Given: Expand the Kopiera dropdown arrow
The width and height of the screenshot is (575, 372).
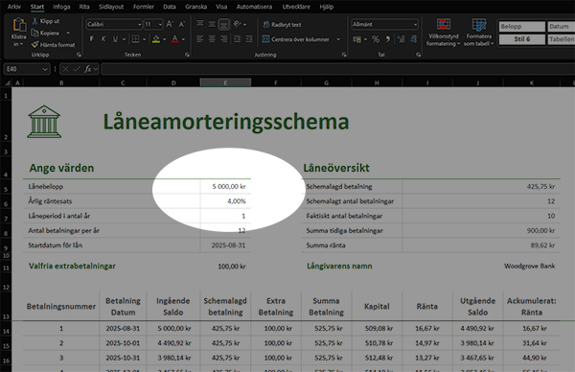Looking at the screenshot, I should tap(68, 33).
